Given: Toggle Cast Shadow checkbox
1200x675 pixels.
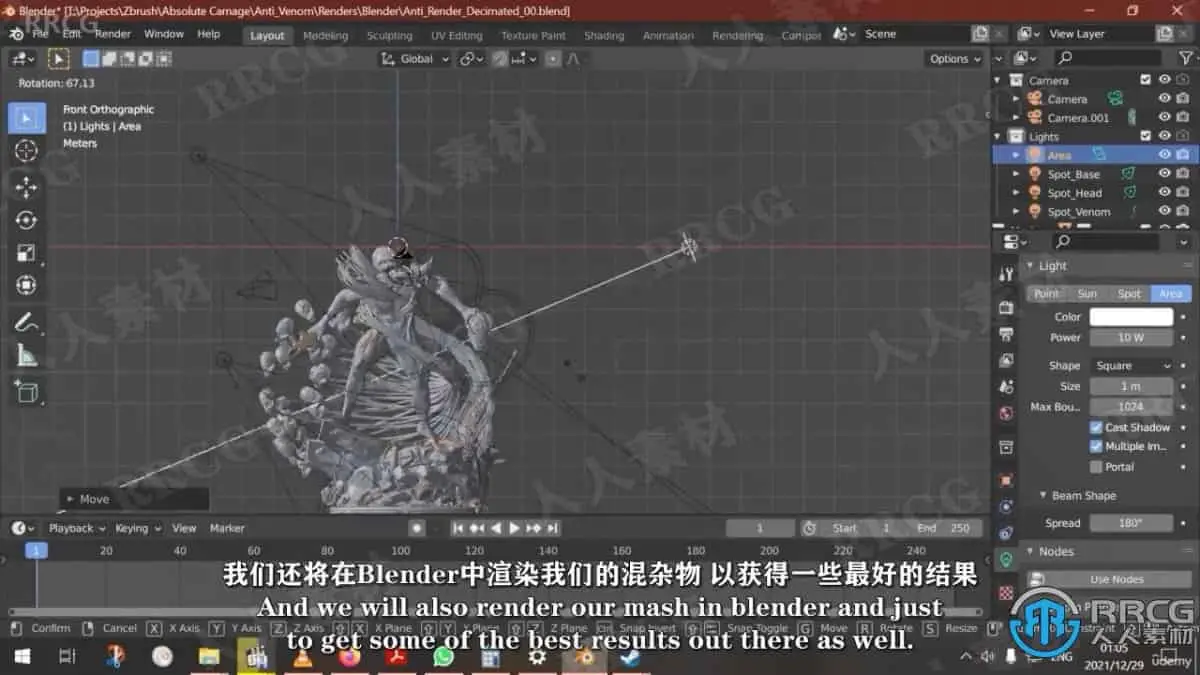Looking at the screenshot, I should [x=1096, y=427].
